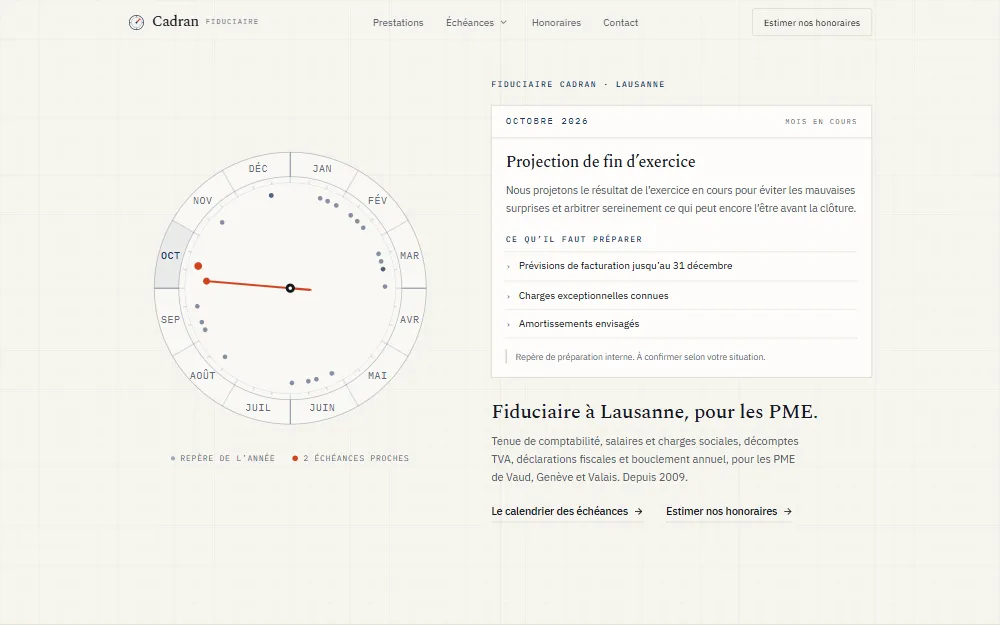Click the Cadran clock logo icon

136,22
